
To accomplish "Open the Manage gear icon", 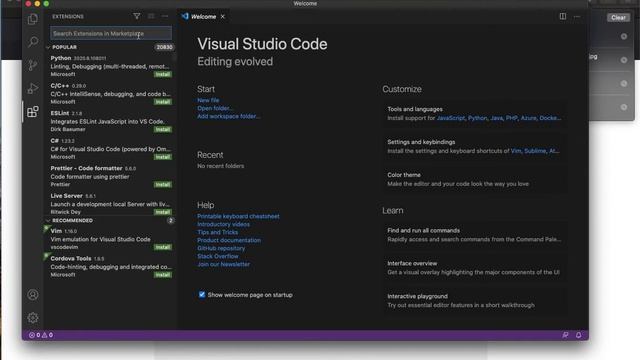I will pyautogui.click(x=33, y=318).
